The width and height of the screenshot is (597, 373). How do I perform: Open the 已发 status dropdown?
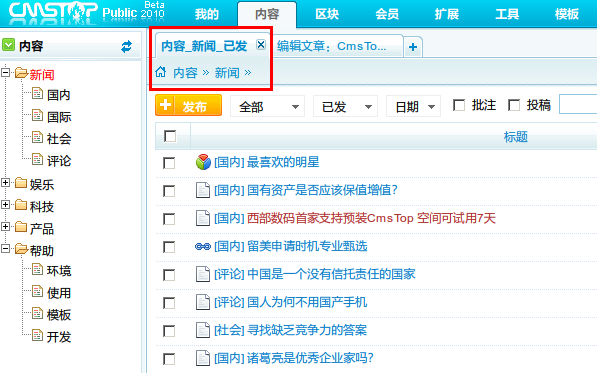tap(345, 106)
